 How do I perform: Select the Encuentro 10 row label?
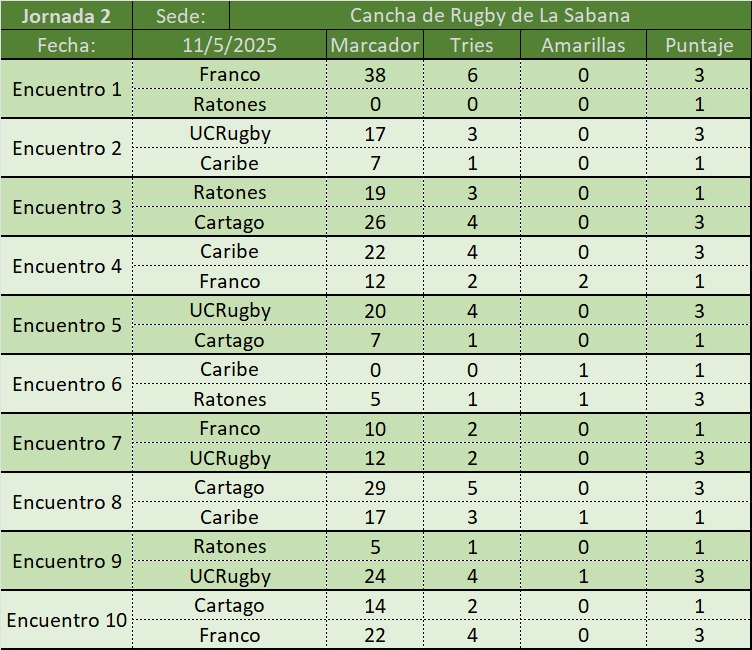(x=66, y=620)
